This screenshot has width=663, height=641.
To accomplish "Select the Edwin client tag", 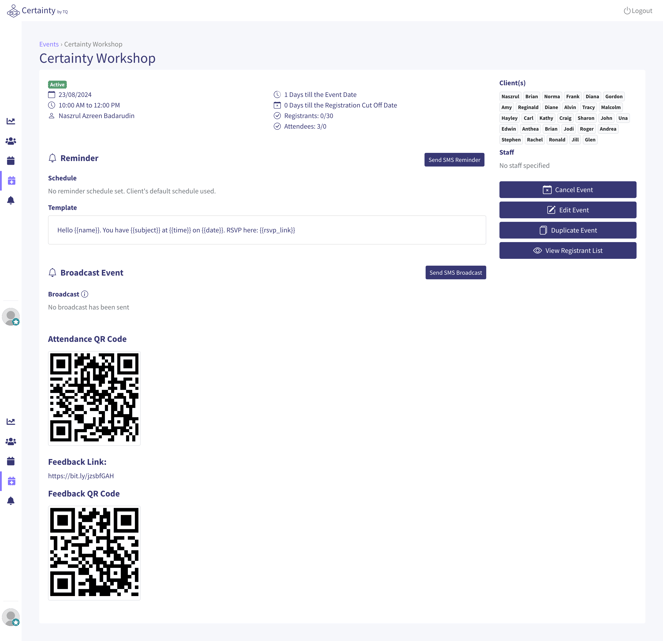I will tap(509, 129).
